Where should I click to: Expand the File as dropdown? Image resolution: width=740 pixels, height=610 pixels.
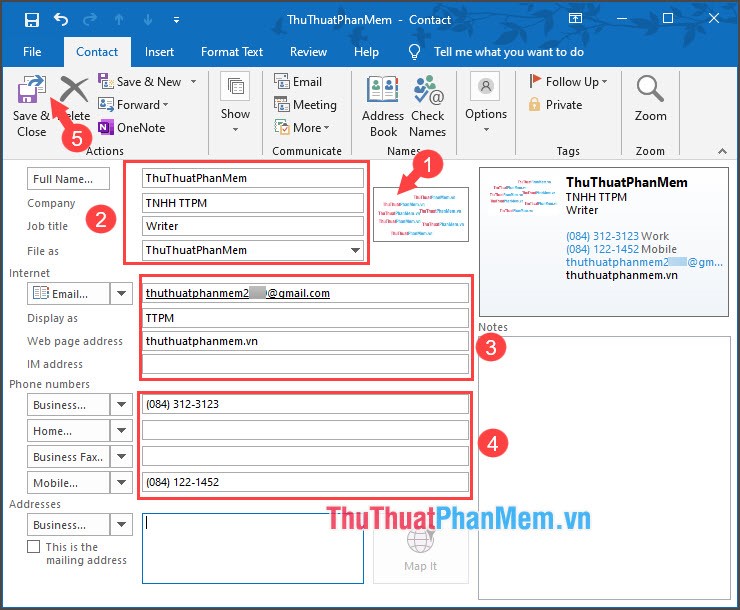355,250
